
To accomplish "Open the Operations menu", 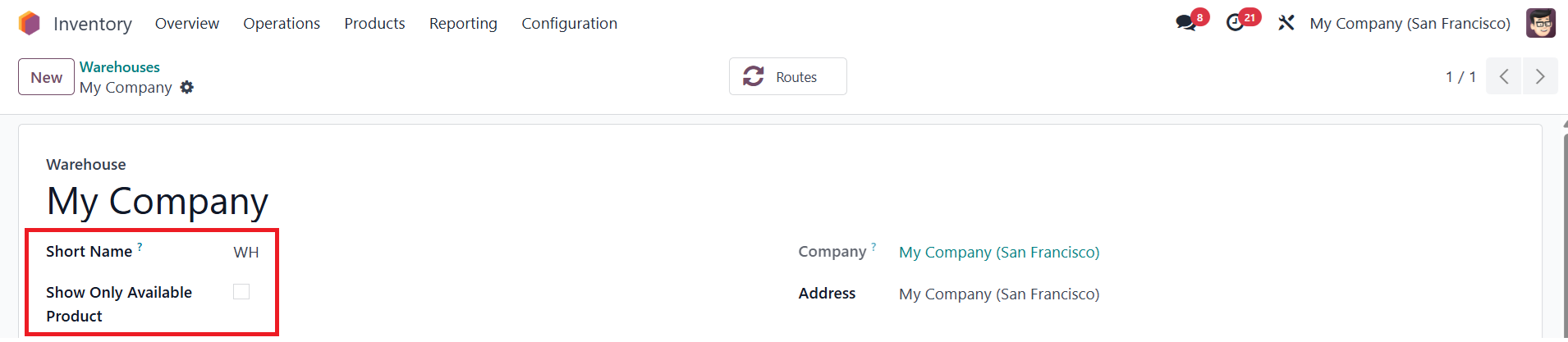I will coord(282,24).
